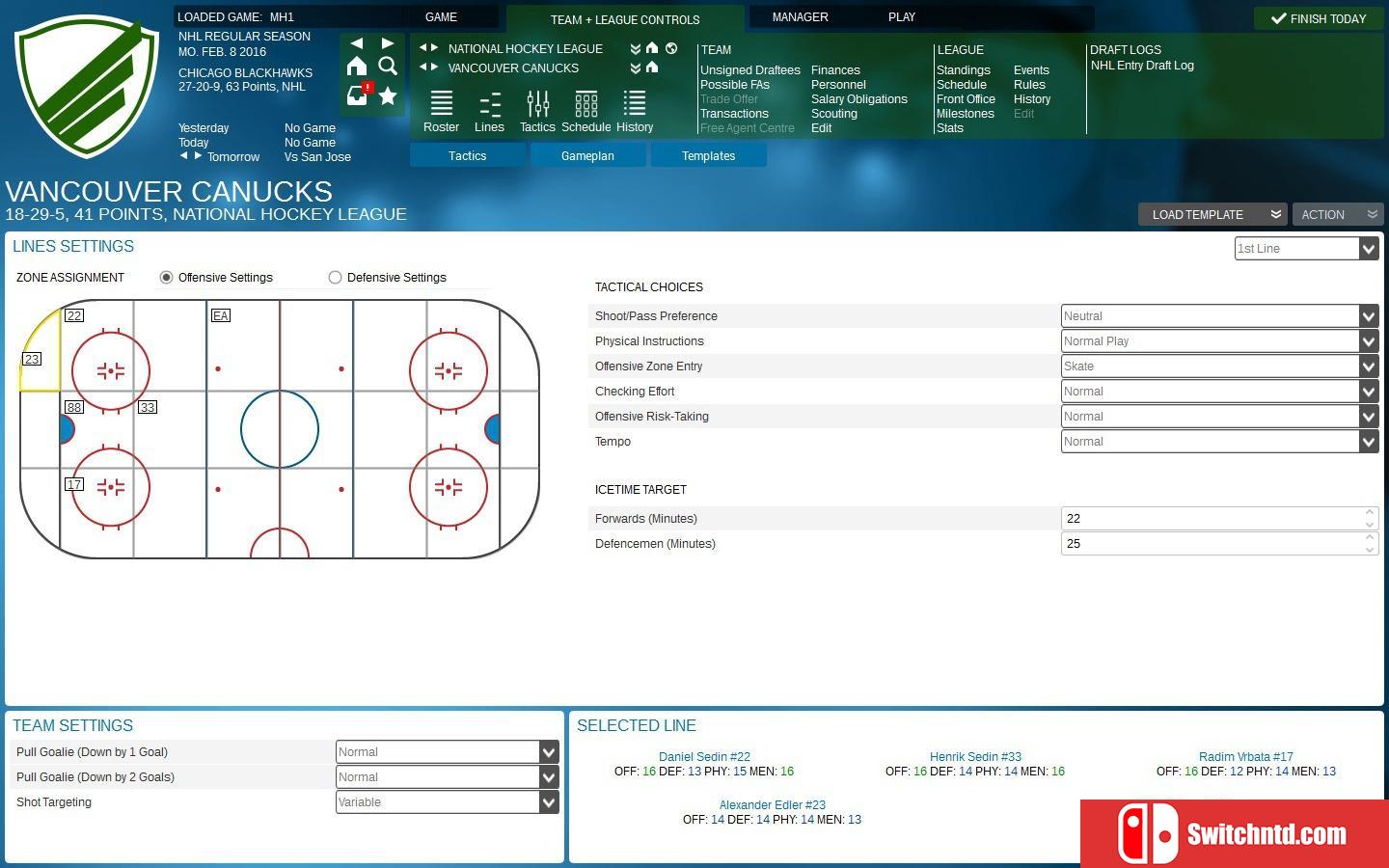The width and height of the screenshot is (1389, 868).
Task: Go forward with the right navigation arrow
Action: click(387, 43)
